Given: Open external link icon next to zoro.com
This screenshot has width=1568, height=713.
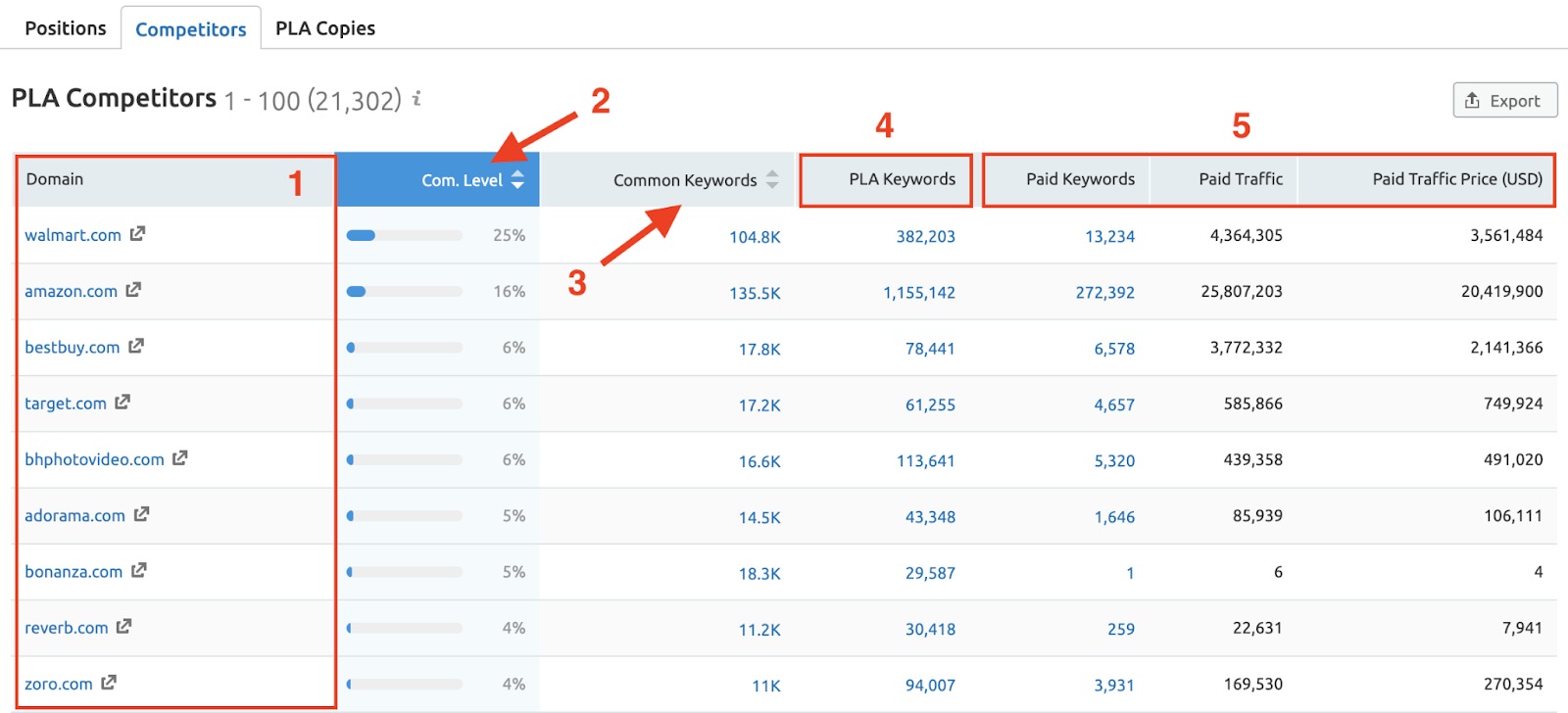Looking at the screenshot, I should coord(109,683).
